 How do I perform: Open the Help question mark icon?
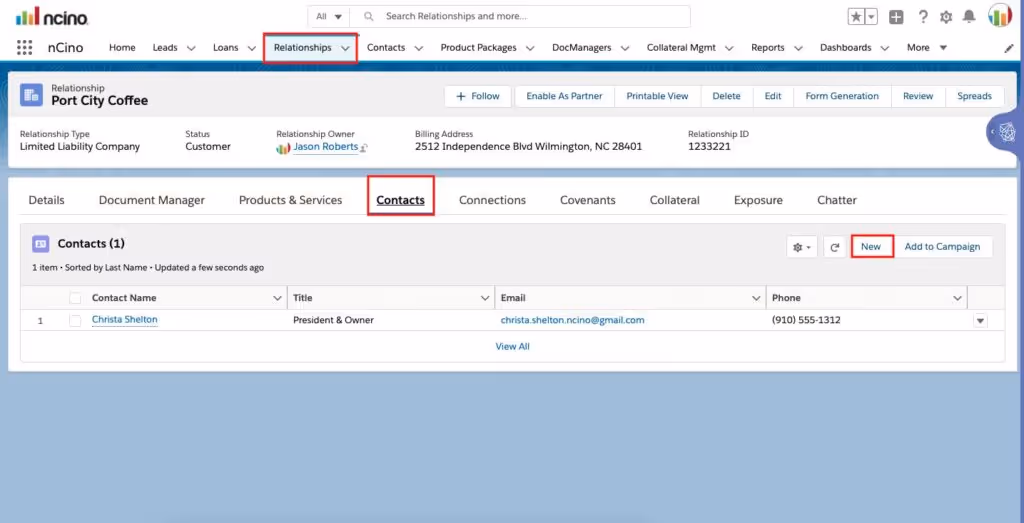(923, 17)
